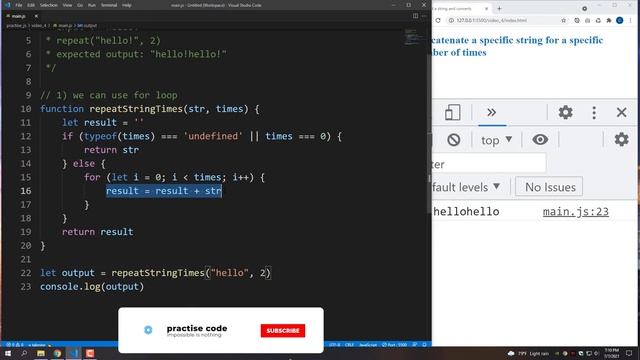The height and width of the screenshot is (360, 640).
Task: Click line number 22 in the gutter
Action: (26, 273)
